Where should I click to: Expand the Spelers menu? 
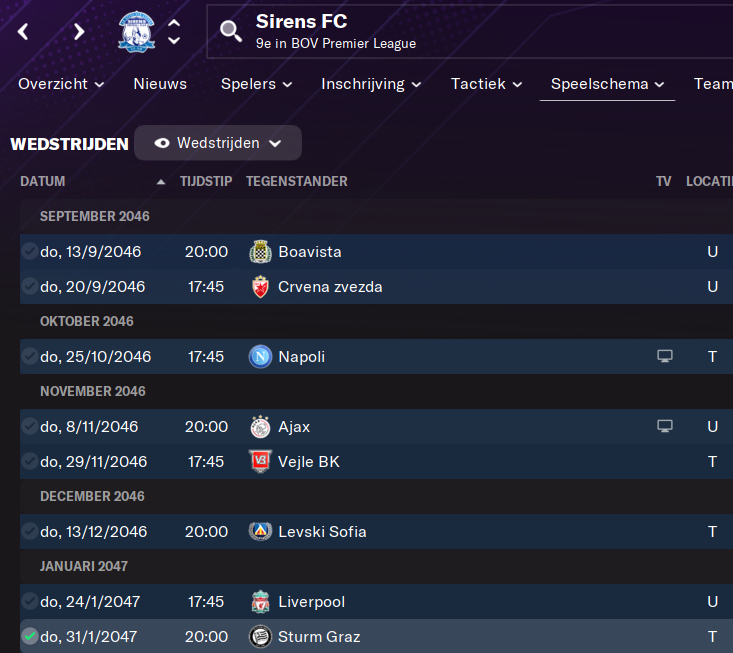[x=256, y=84]
